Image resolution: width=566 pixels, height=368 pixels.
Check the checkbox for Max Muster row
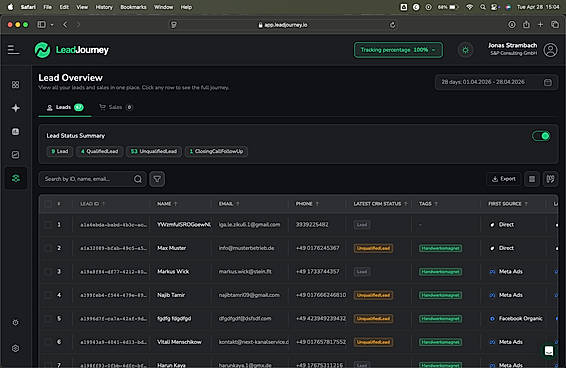(48, 248)
